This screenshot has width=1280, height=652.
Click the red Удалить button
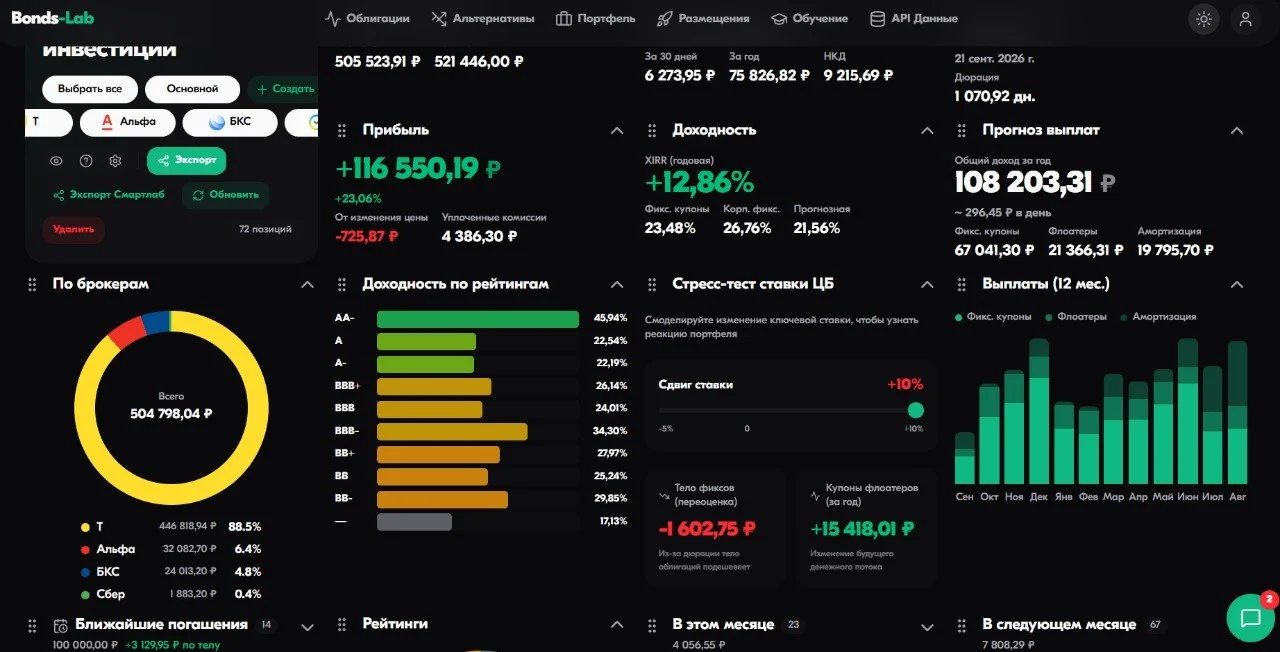73,229
